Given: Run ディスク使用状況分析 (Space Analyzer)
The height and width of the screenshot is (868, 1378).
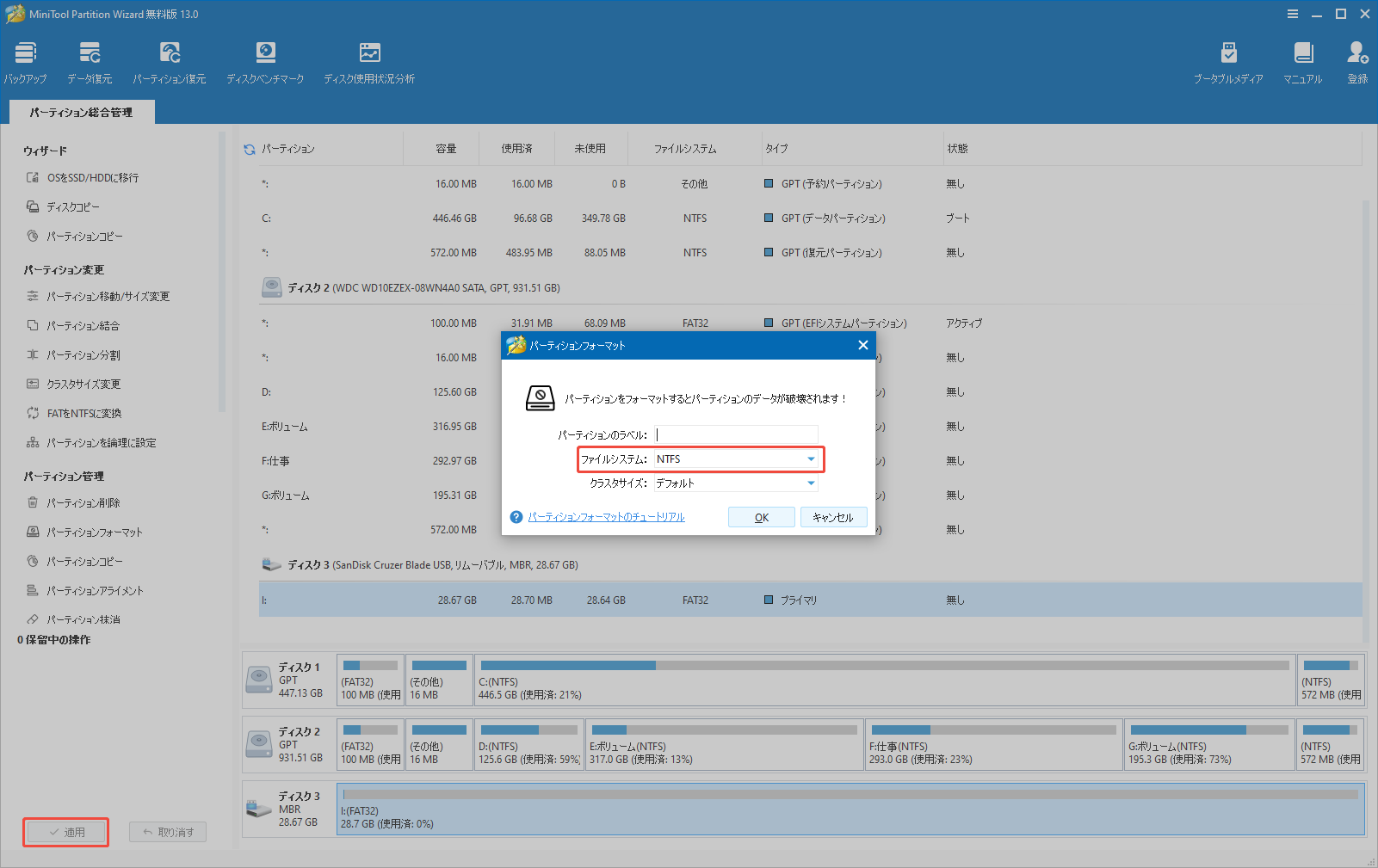Looking at the screenshot, I should (x=369, y=60).
